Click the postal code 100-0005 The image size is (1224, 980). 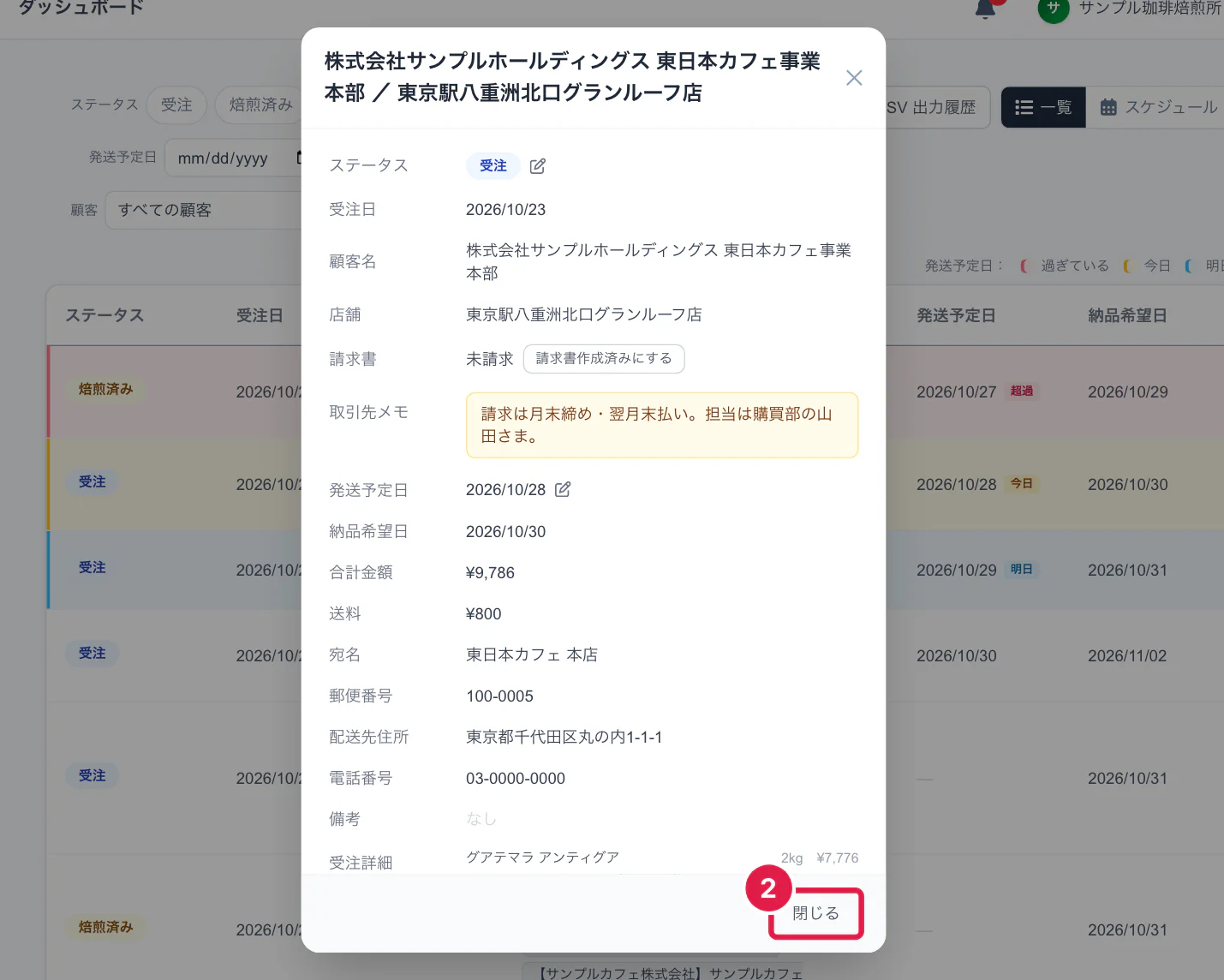[499, 696]
